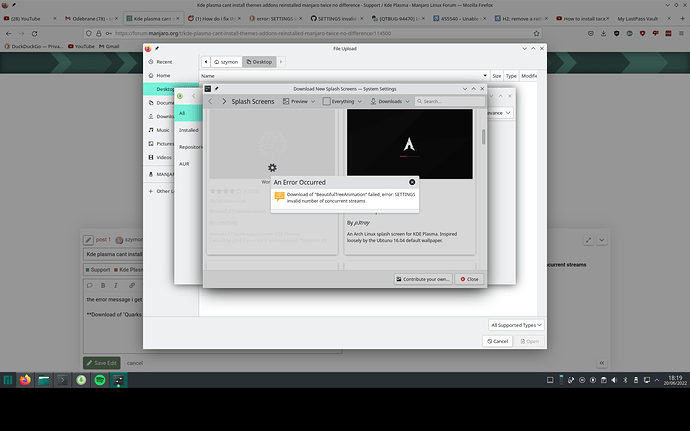This screenshot has height=431, width=690.
Task: Collapse the editor with chevron-down icon
Action: click(602, 240)
